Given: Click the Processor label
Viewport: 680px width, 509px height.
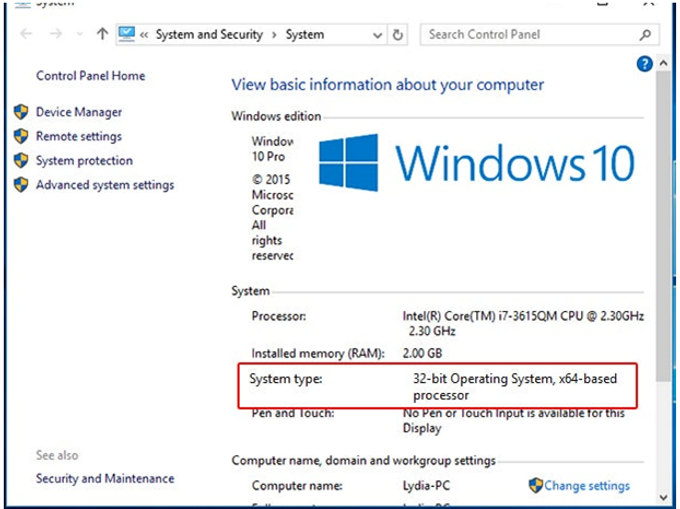Looking at the screenshot, I should point(278,316).
